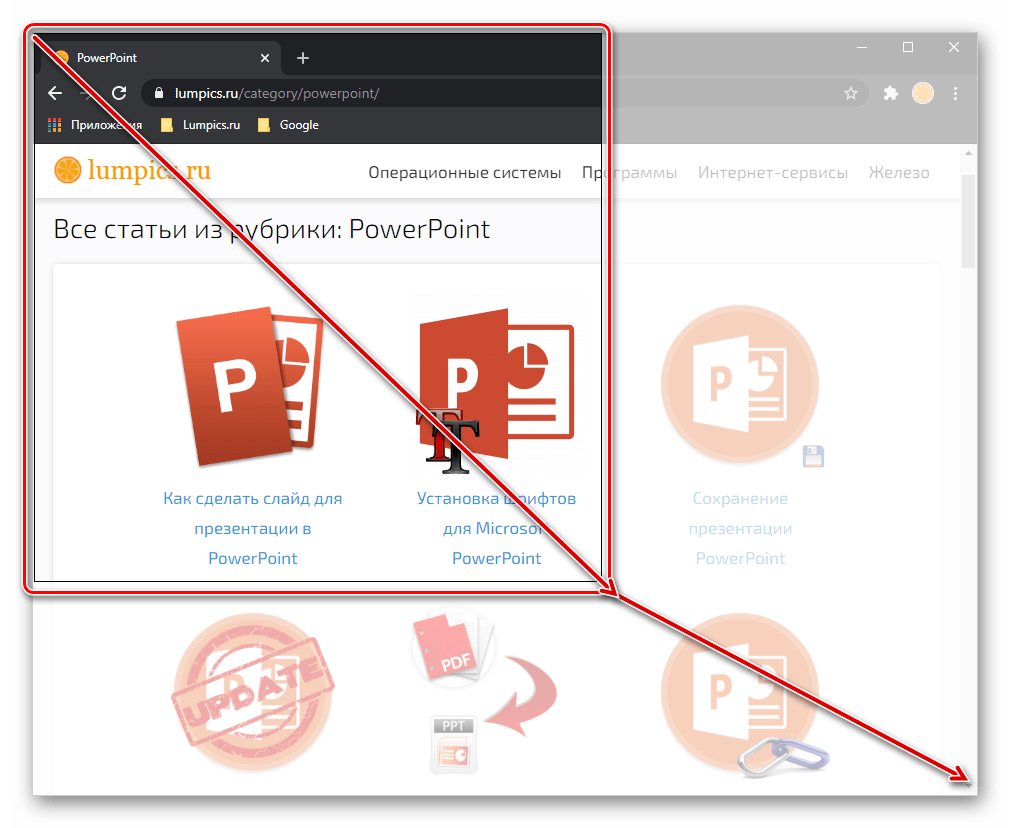Open the Extensions puzzle icon
Image resolution: width=1010 pixels, height=828 pixels.
click(890, 93)
